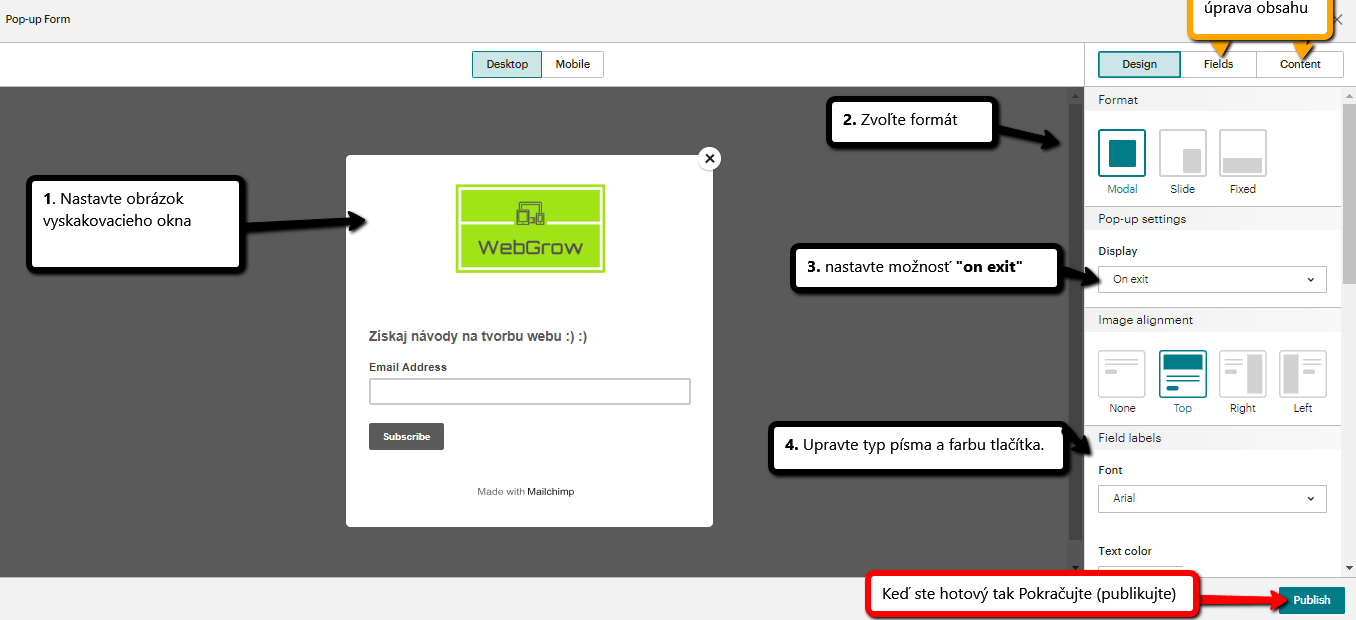Open the Fields tab

coord(1218,64)
